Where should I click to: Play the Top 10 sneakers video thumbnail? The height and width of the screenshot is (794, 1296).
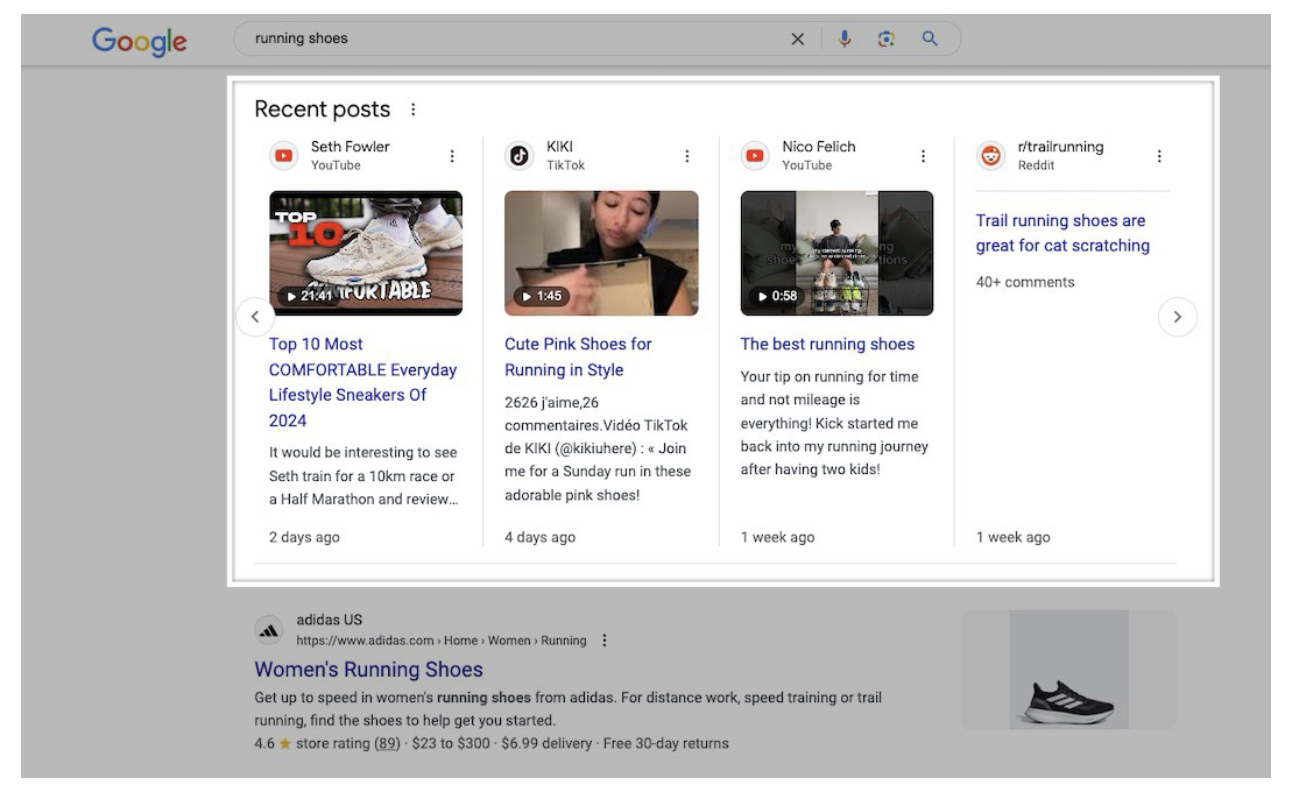pyautogui.click(x=366, y=253)
